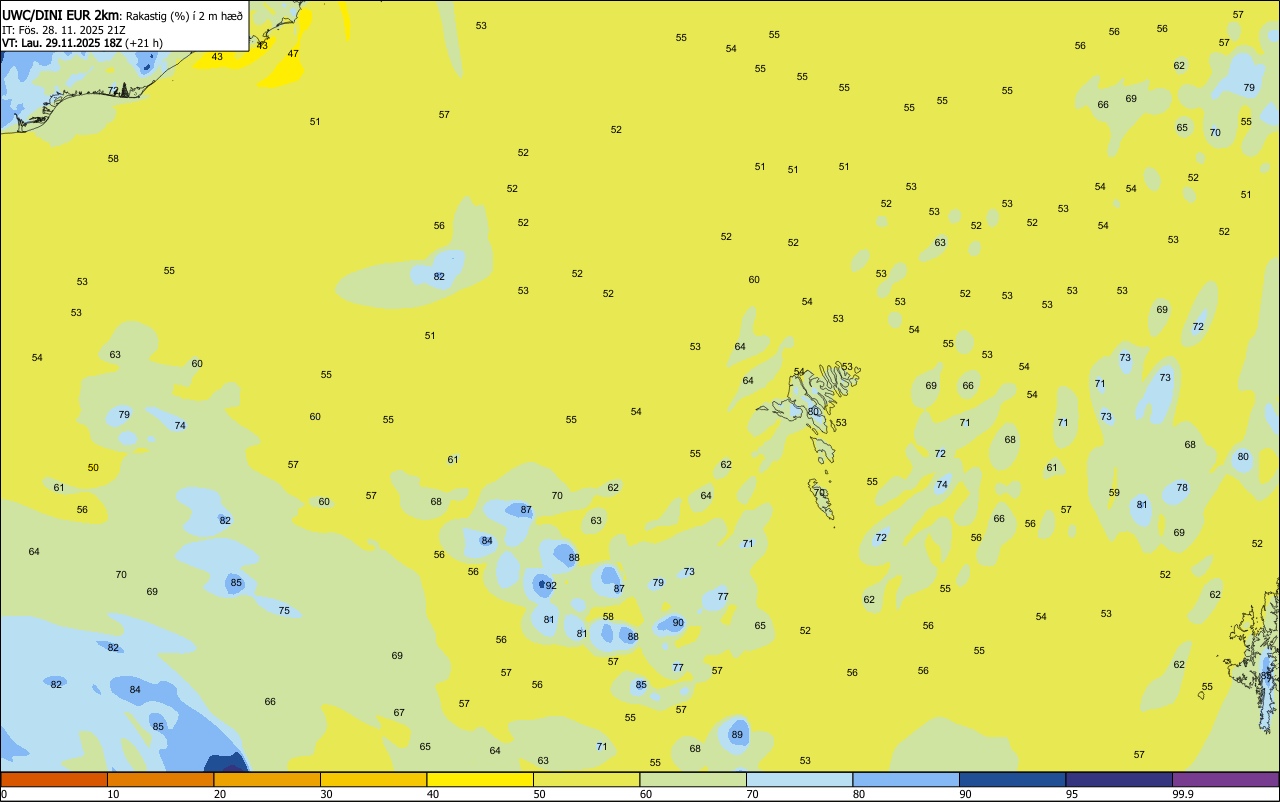Click the humidity value 78 on the map
Screen dimensions: 1280x802
click(x=1182, y=488)
